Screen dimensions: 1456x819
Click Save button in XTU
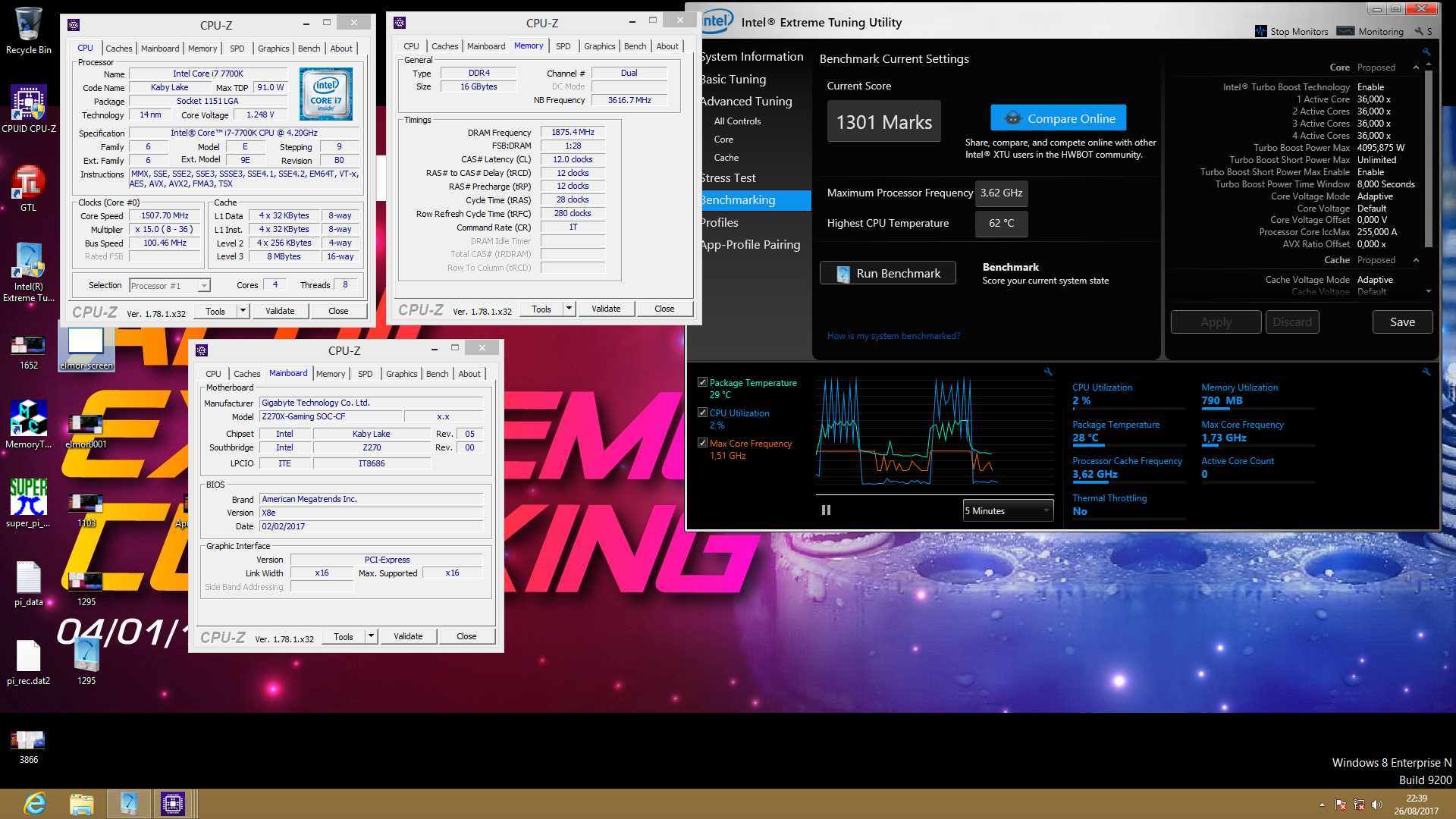1402,322
